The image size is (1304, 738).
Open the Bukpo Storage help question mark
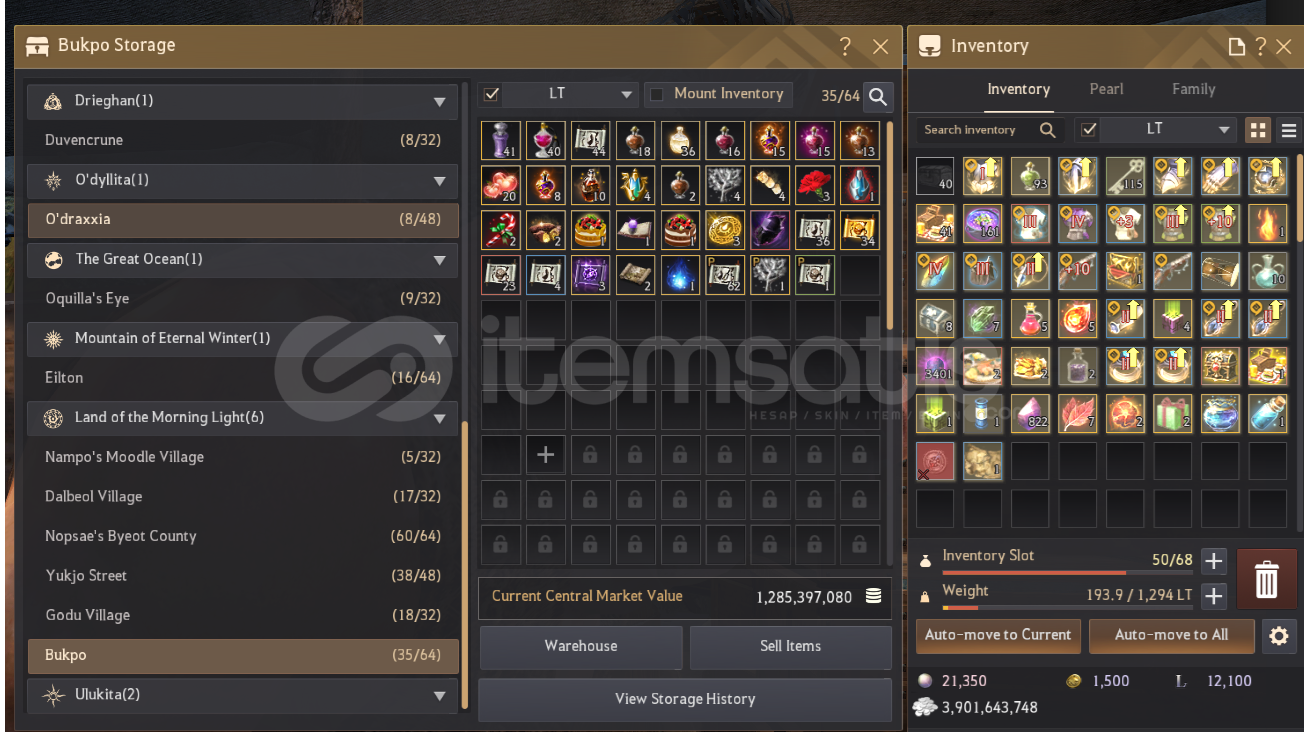[845, 47]
